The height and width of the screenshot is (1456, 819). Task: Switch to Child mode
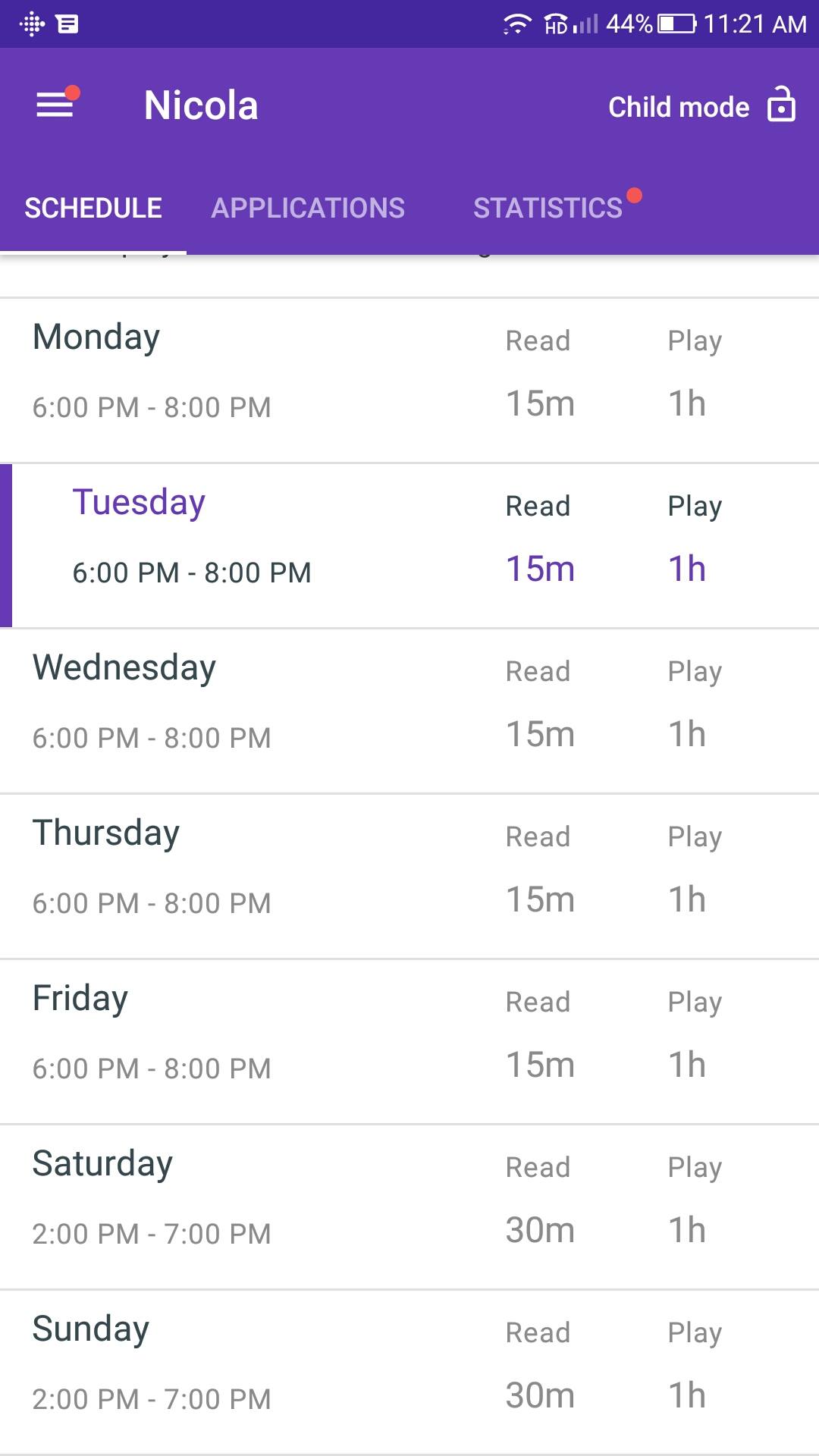(x=679, y=107)
